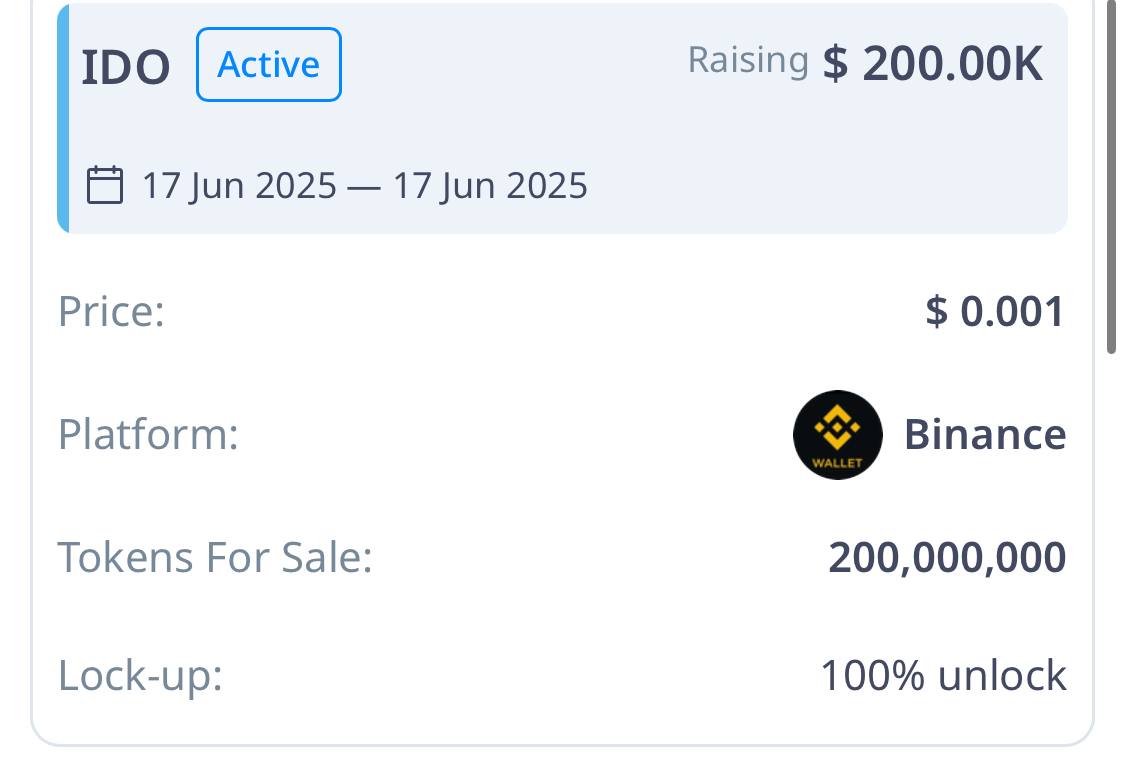The image size is (1125, 777).
Task: Click the Active status badge
Action: (268, 65)
